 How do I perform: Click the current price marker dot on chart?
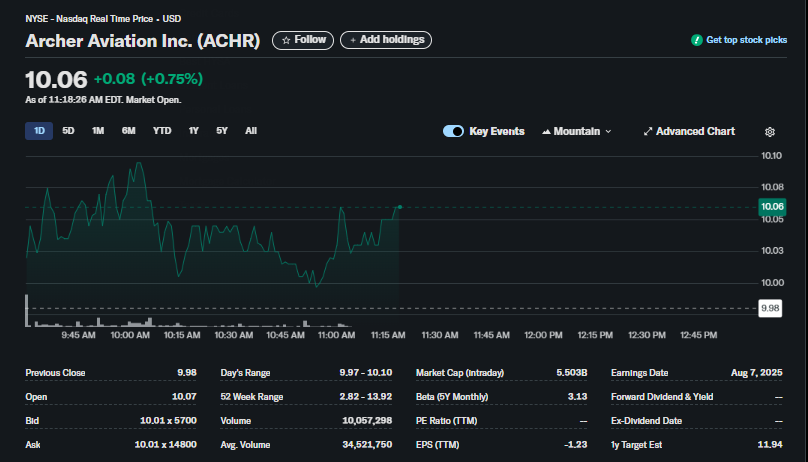click(400, 207)
